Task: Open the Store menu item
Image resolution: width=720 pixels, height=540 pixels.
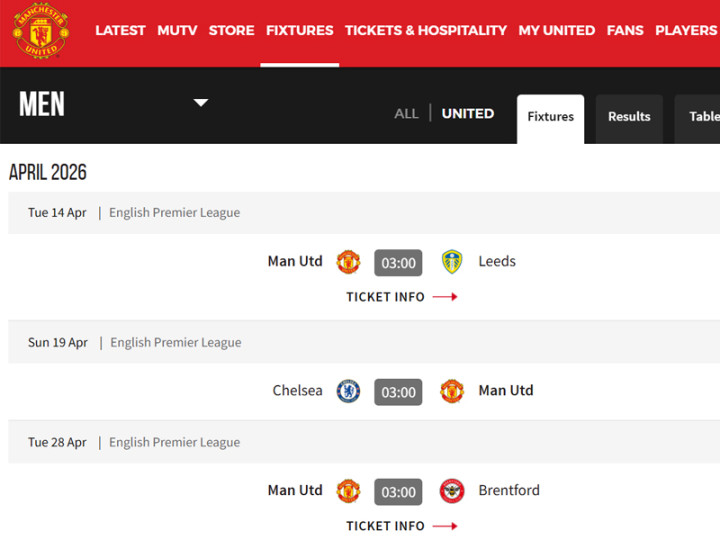Action: 231,30
